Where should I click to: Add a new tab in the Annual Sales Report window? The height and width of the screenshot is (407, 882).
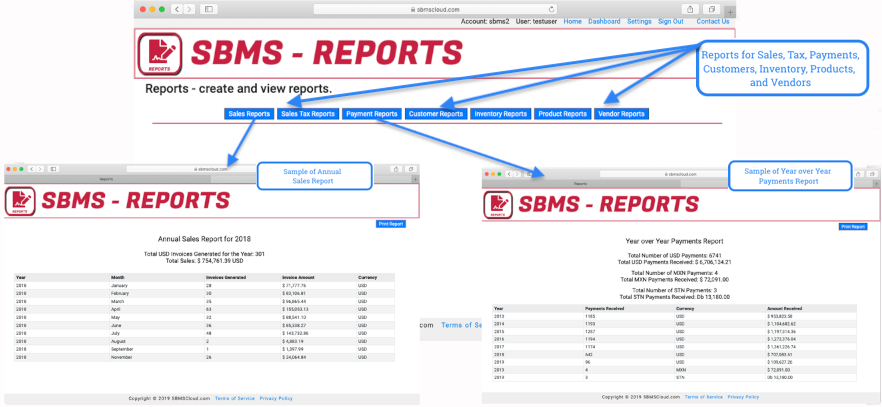pyautogui.click(x=416, y=179)
